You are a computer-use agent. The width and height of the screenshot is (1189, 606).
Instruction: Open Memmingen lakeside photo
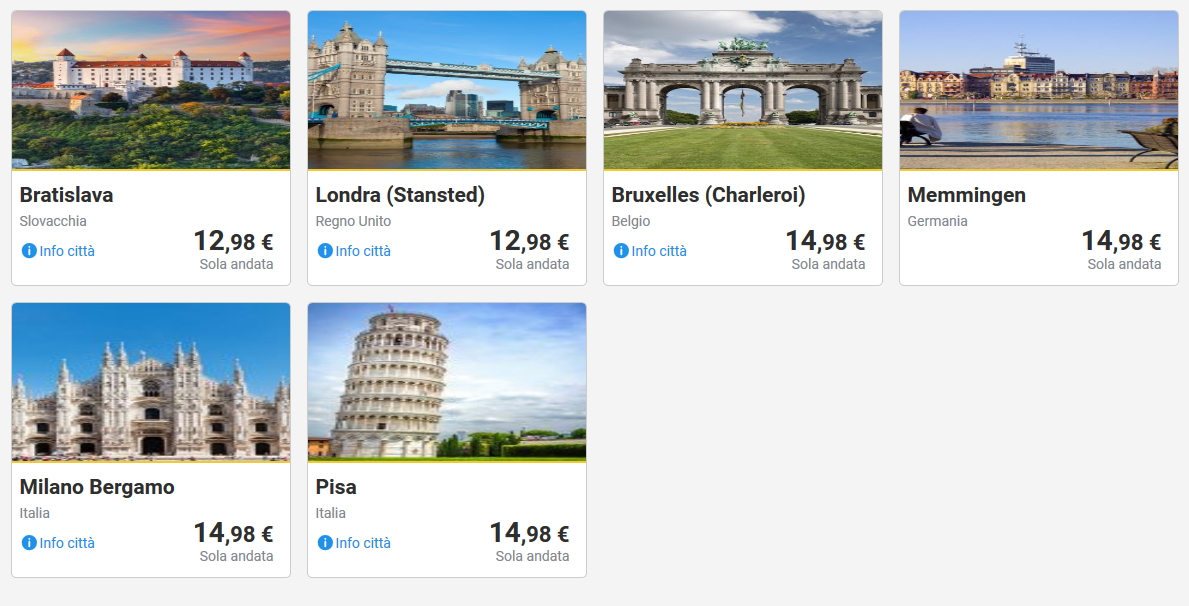pyautogui.click(x=1039, y=90)
